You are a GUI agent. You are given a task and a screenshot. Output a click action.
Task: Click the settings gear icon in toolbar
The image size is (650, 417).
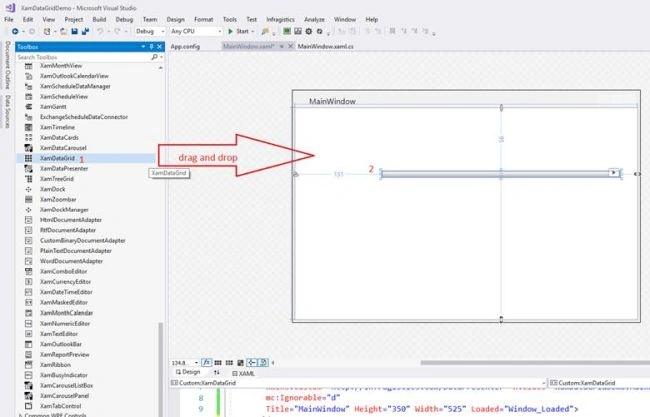(x=309, y=31)
